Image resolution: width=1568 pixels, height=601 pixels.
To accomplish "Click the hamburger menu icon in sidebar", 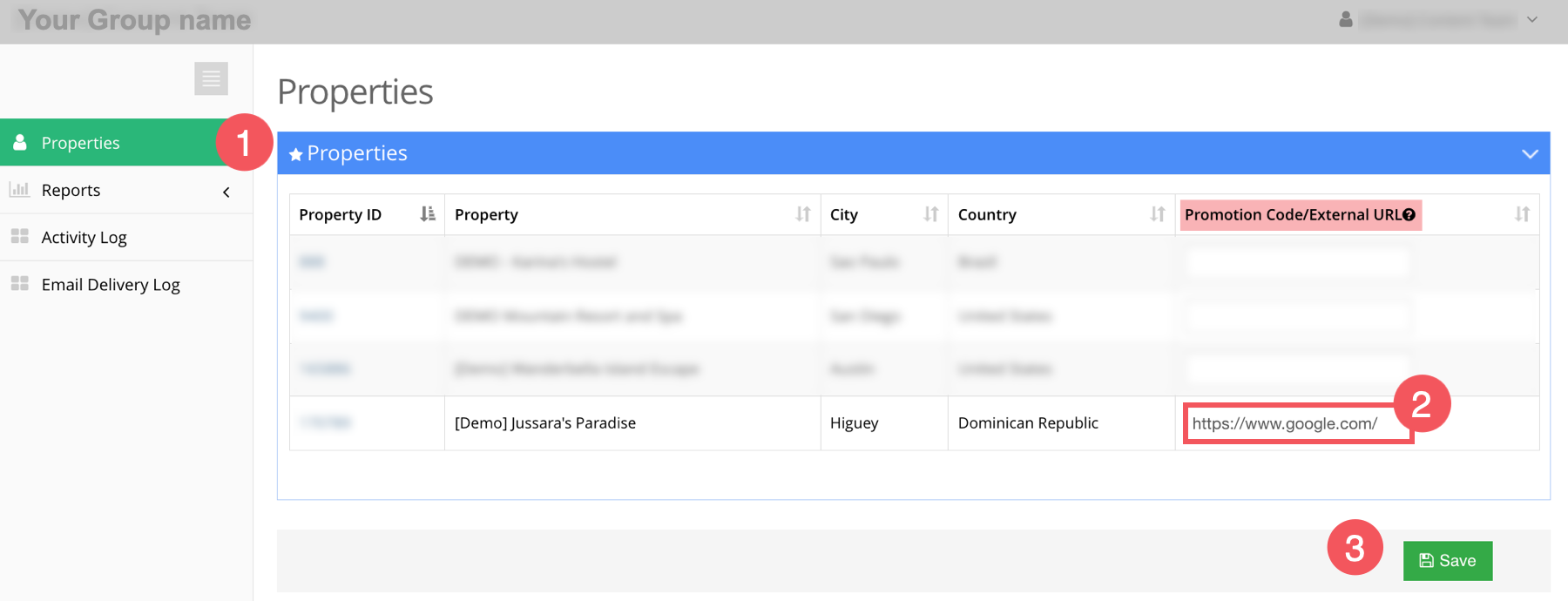I will coord(211,78).
